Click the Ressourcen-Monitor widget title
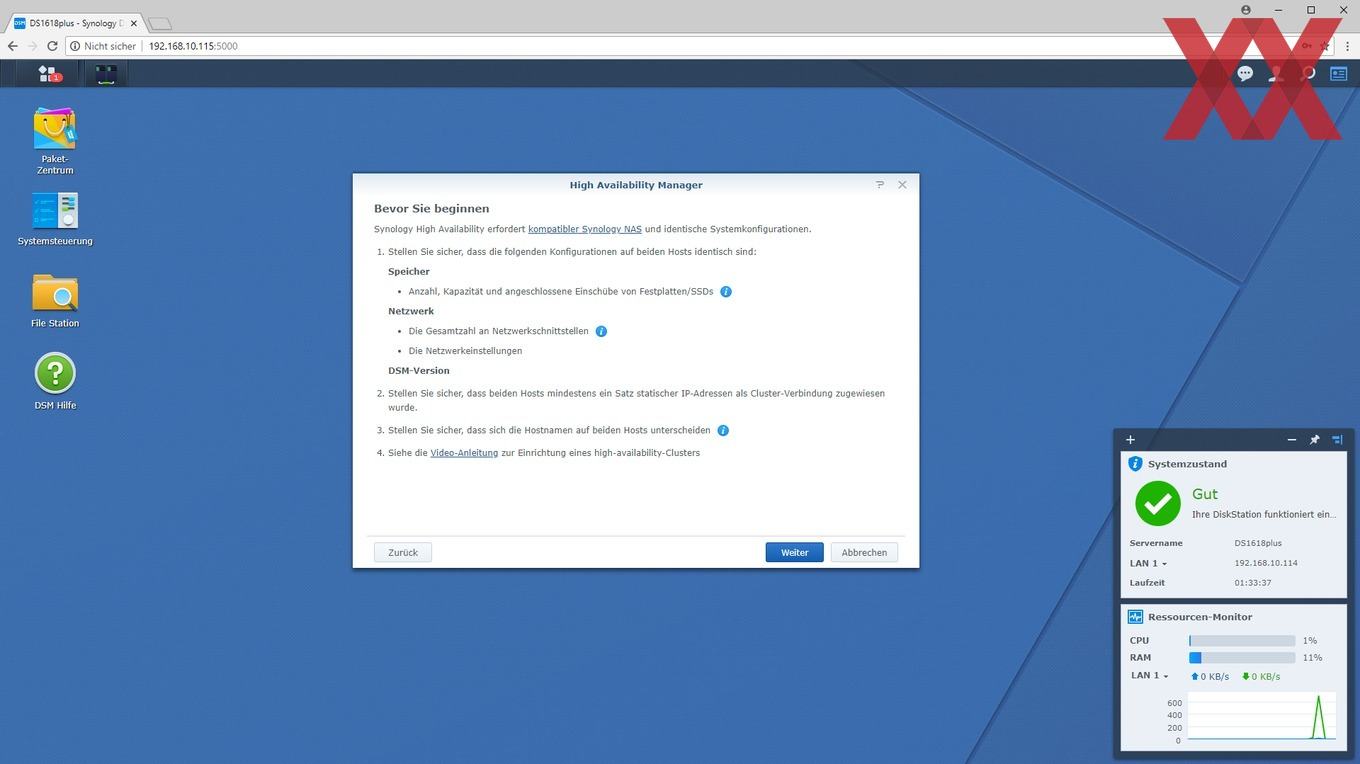The height and width of the screenshot is (764, 1360). tap(1200, 617)
